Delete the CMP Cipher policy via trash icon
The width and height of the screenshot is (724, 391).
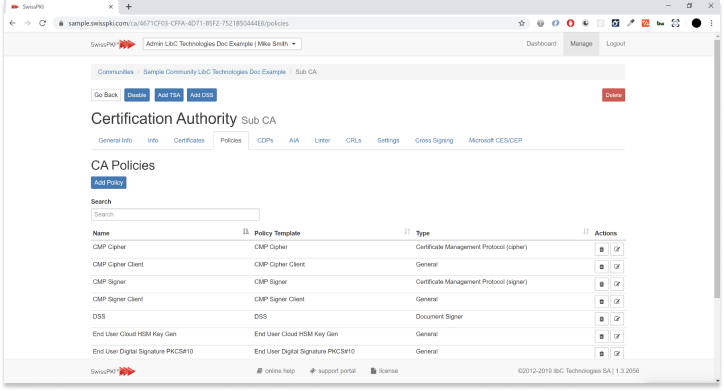click(601, 249)
